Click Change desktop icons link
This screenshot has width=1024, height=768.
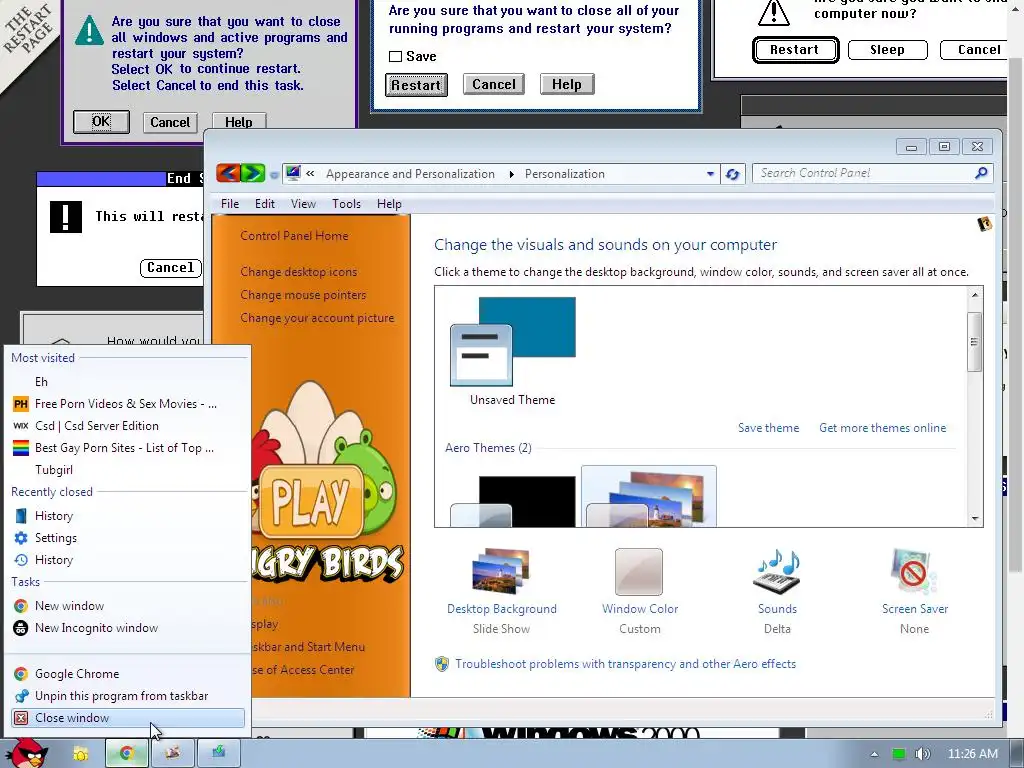pyautogui.click(x=298, y=272)
